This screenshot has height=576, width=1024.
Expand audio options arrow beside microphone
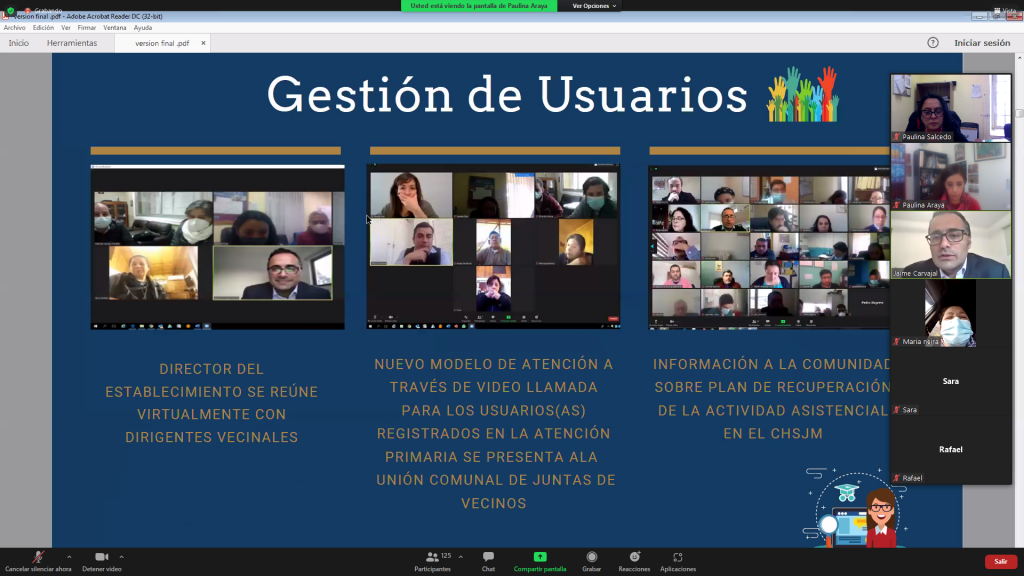click(69, 556)
